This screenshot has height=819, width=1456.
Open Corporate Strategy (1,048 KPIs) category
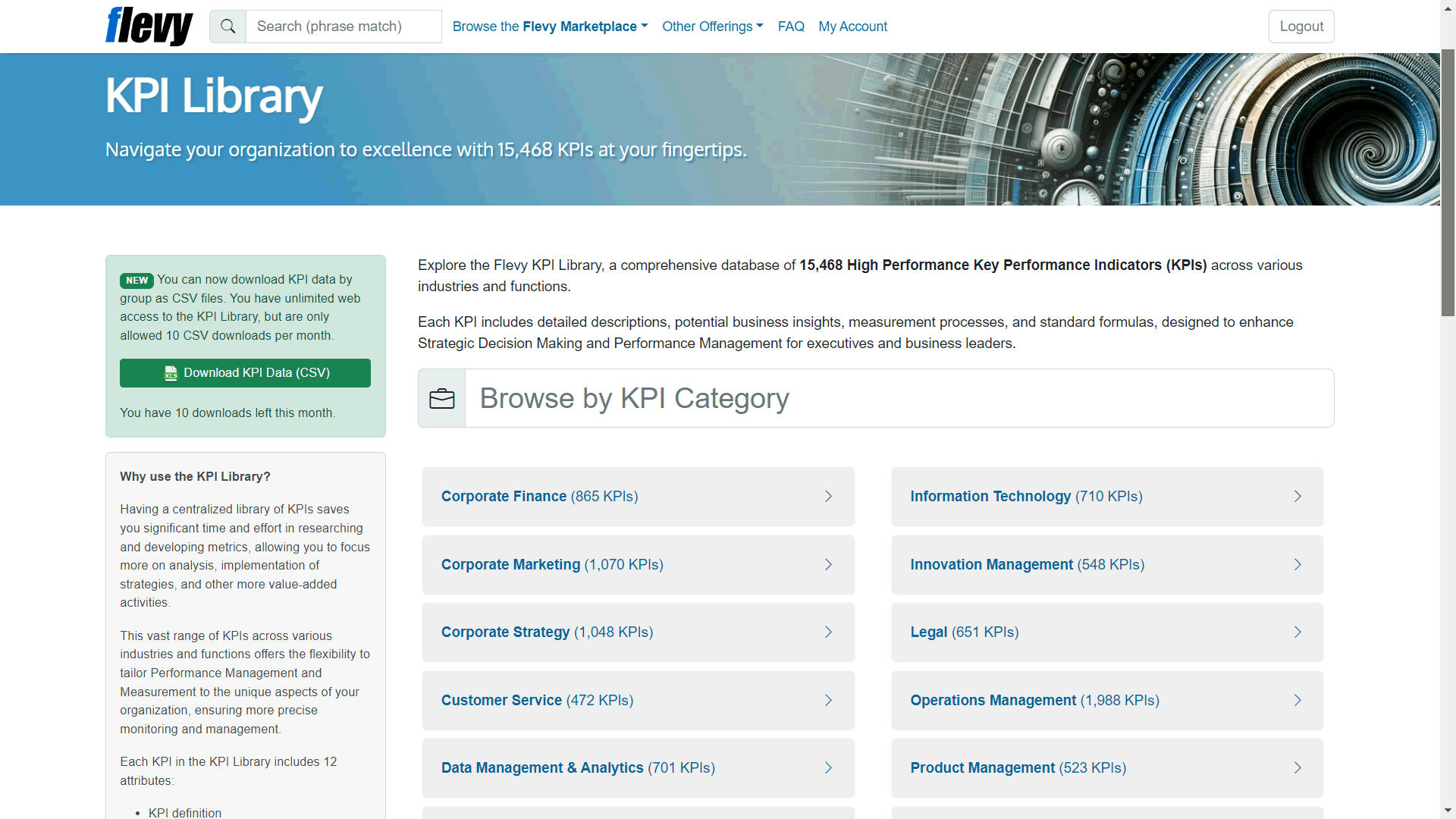coord(638,632)
